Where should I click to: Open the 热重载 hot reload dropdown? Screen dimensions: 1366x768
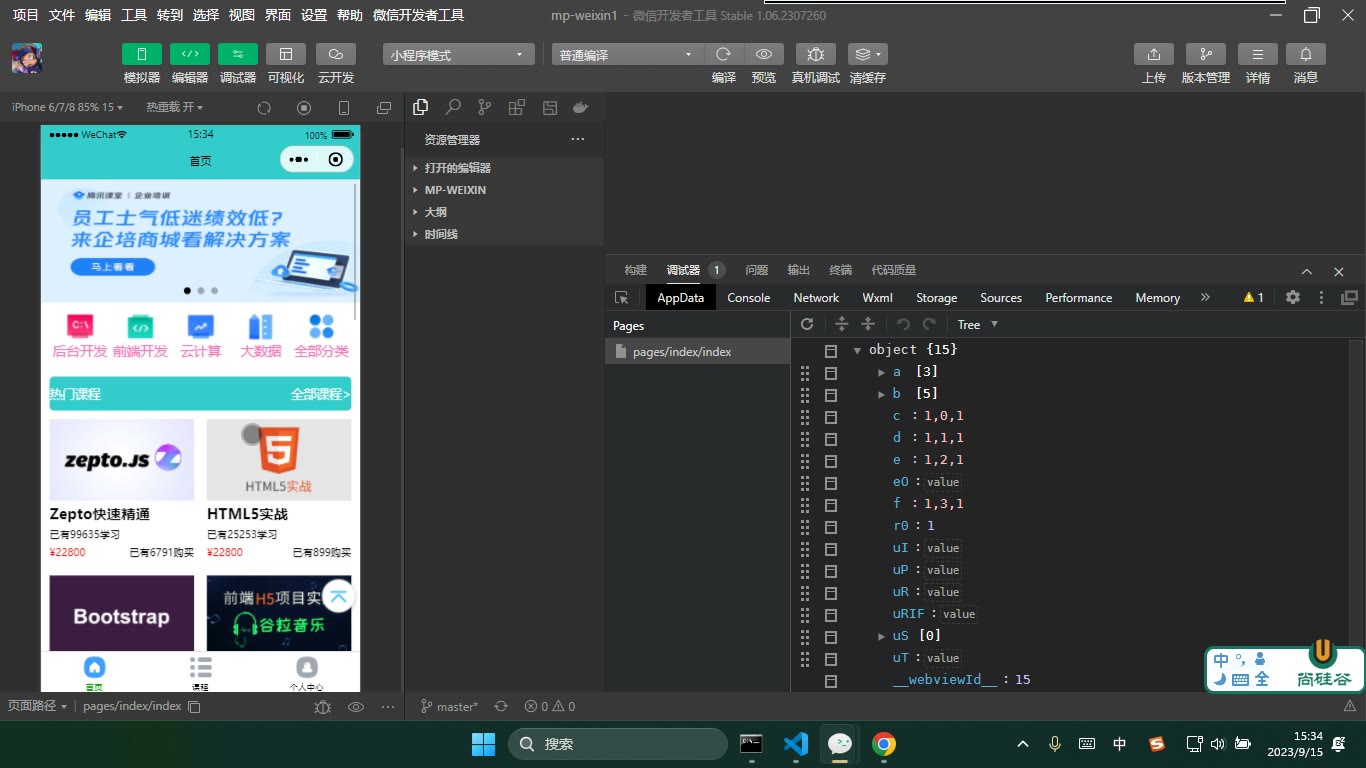pyautogui.click(x=175, y=107)
